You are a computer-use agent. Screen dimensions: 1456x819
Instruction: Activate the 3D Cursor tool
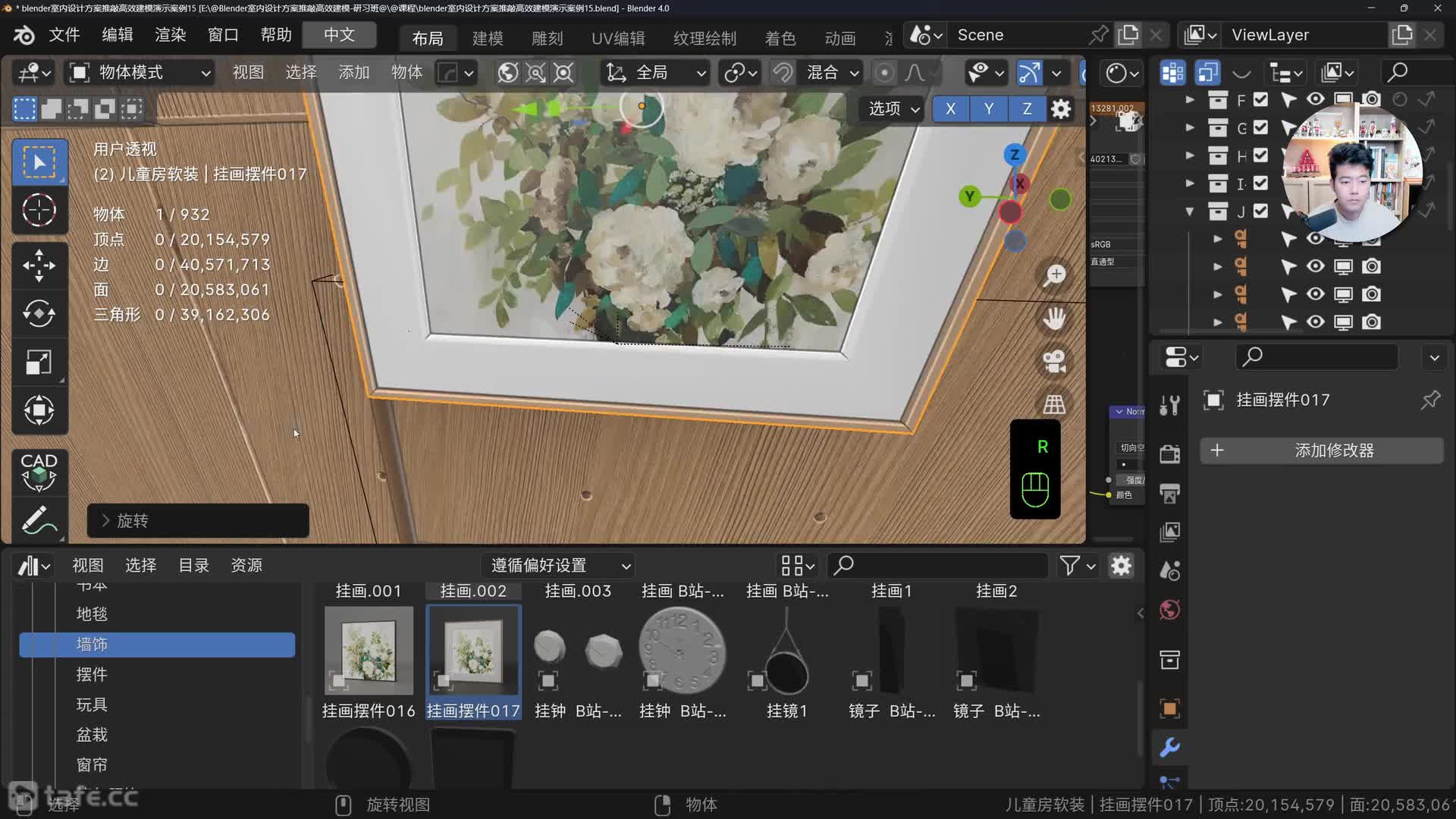click(39, 210)
